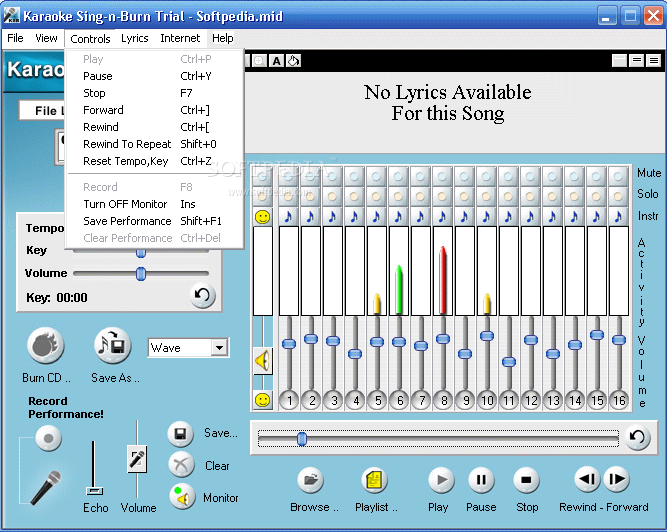This screenshot has width=667, height=532.
Task: Click the channel 16 number button
Action: (619, 400)
